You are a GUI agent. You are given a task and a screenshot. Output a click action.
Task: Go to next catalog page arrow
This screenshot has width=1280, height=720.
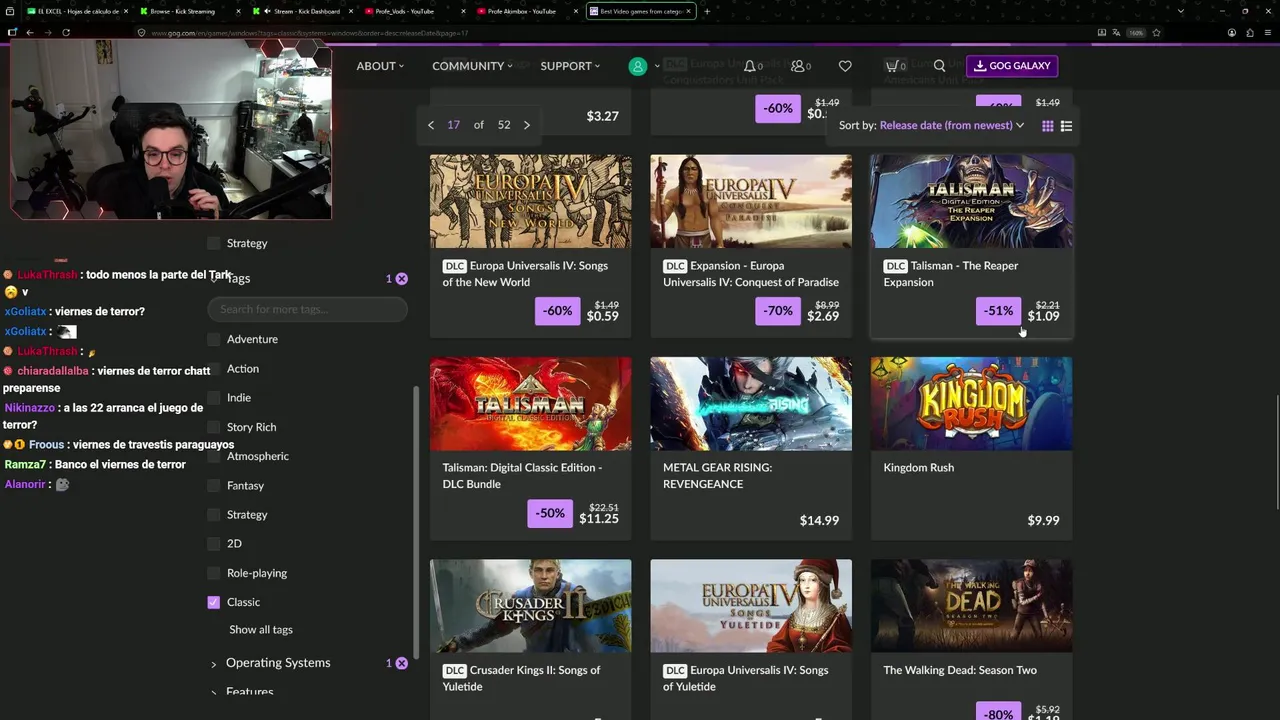click(x=527, y=125)
